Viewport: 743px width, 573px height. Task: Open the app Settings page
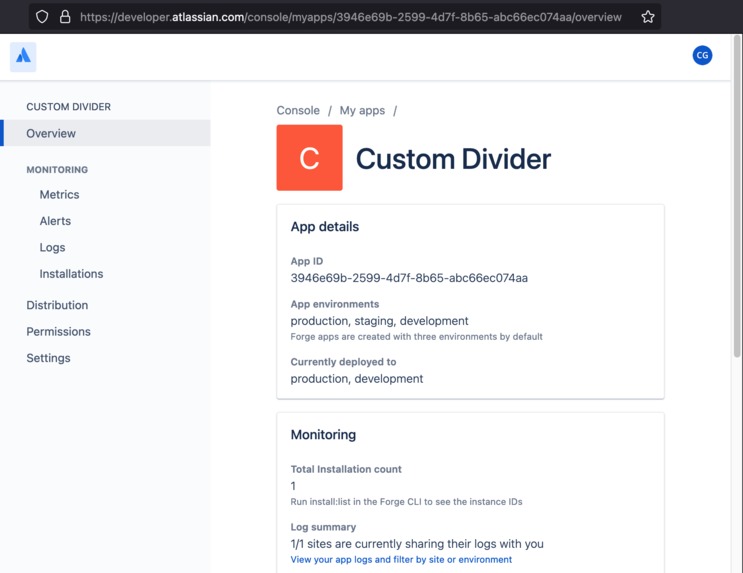point(48,358)
